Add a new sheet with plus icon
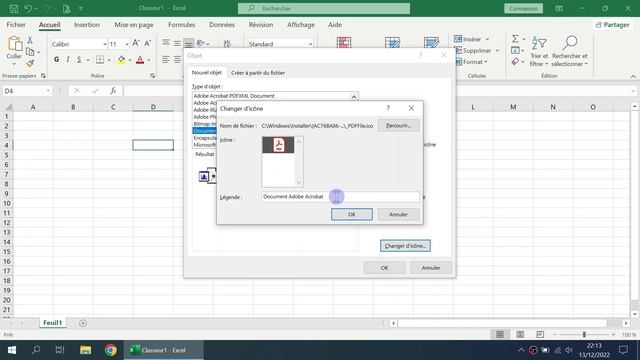The image size is (640, 360). point(83,323)
